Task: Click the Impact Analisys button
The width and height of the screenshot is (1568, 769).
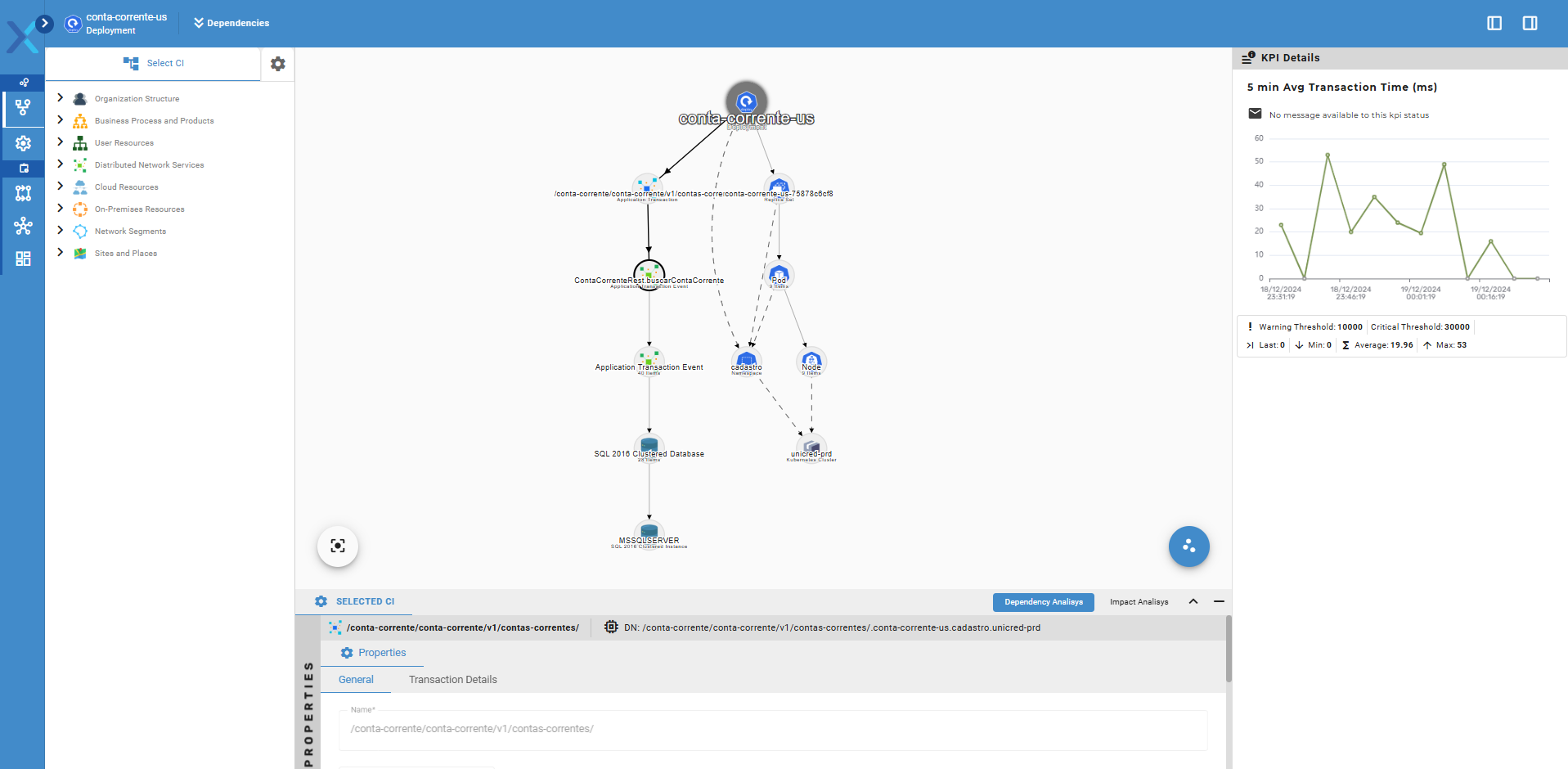Action: [1139, 602]
